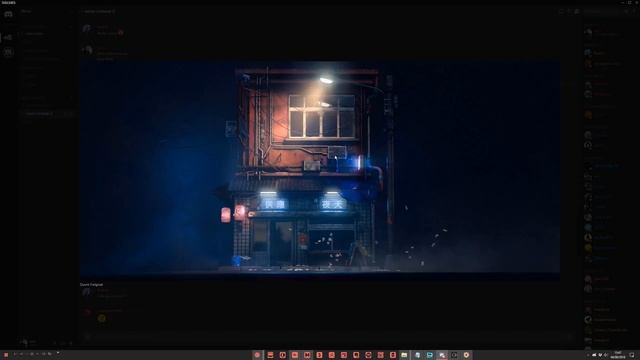Open the orange hexagon icon ending taskbar app row
The width and height of the screenshot is (640, 360).
pyautogui.click(x=466, y=355)
